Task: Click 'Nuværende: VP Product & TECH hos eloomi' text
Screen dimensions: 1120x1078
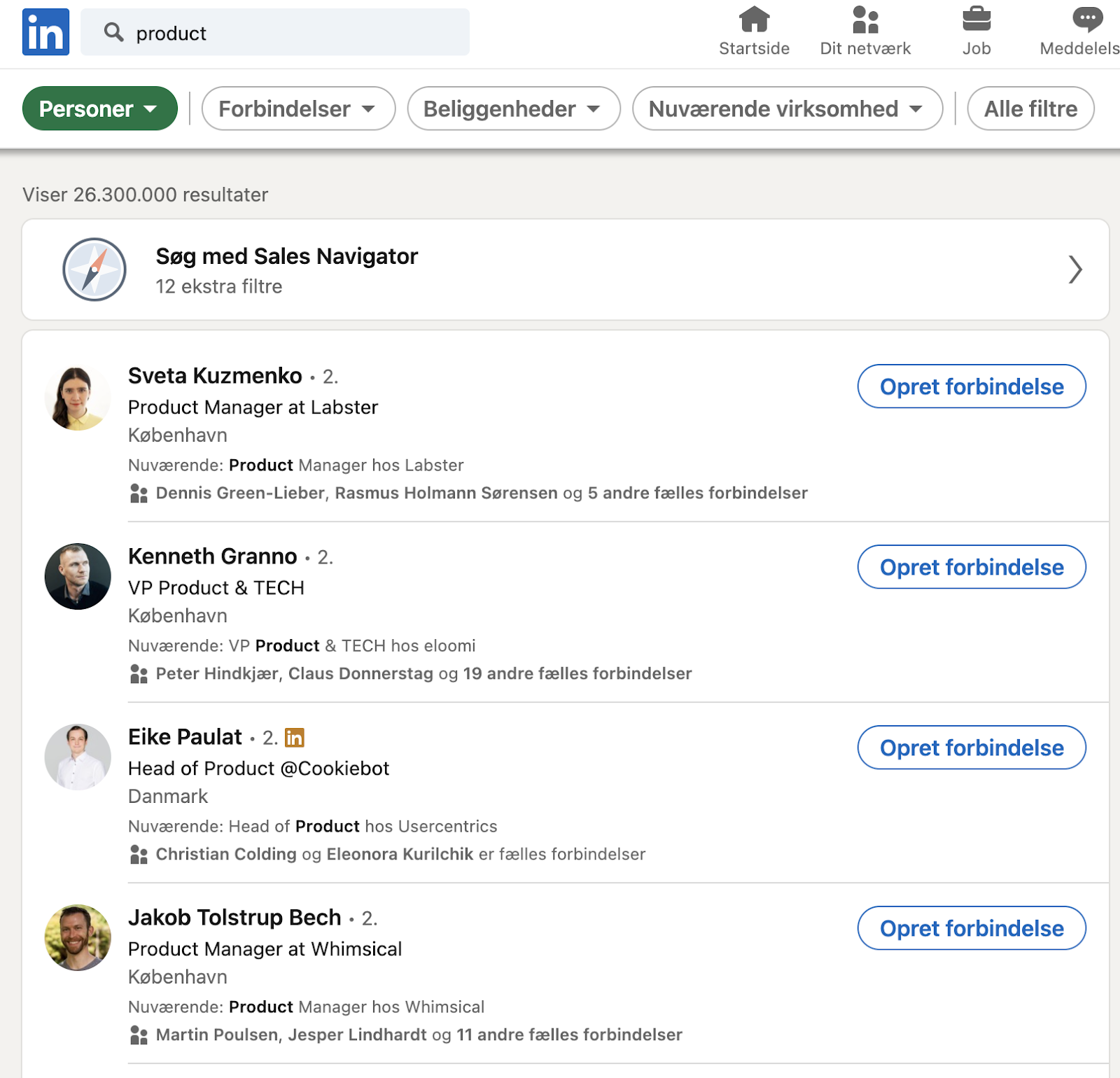Action: point(302,646)
